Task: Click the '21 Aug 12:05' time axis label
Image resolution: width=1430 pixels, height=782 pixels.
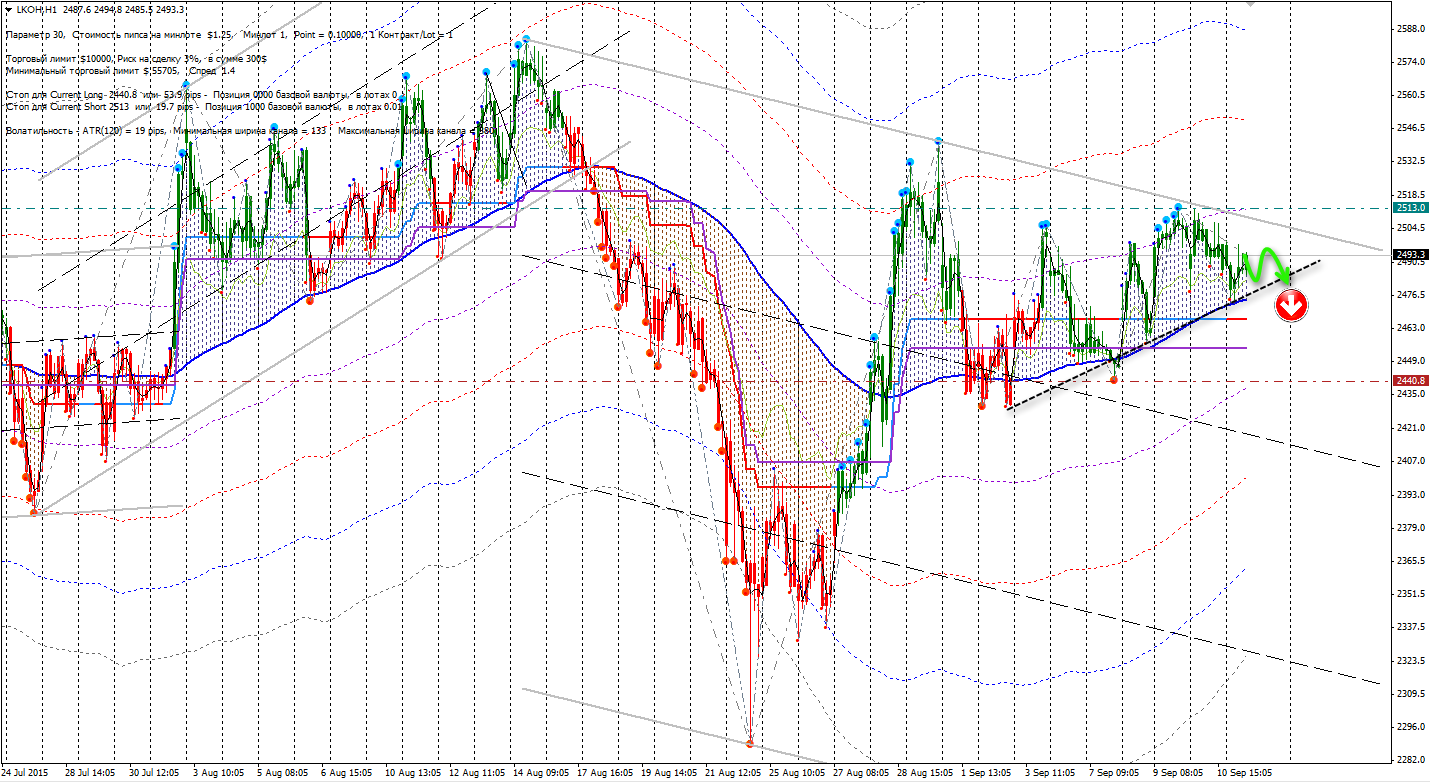Action: tap(735, 773)
